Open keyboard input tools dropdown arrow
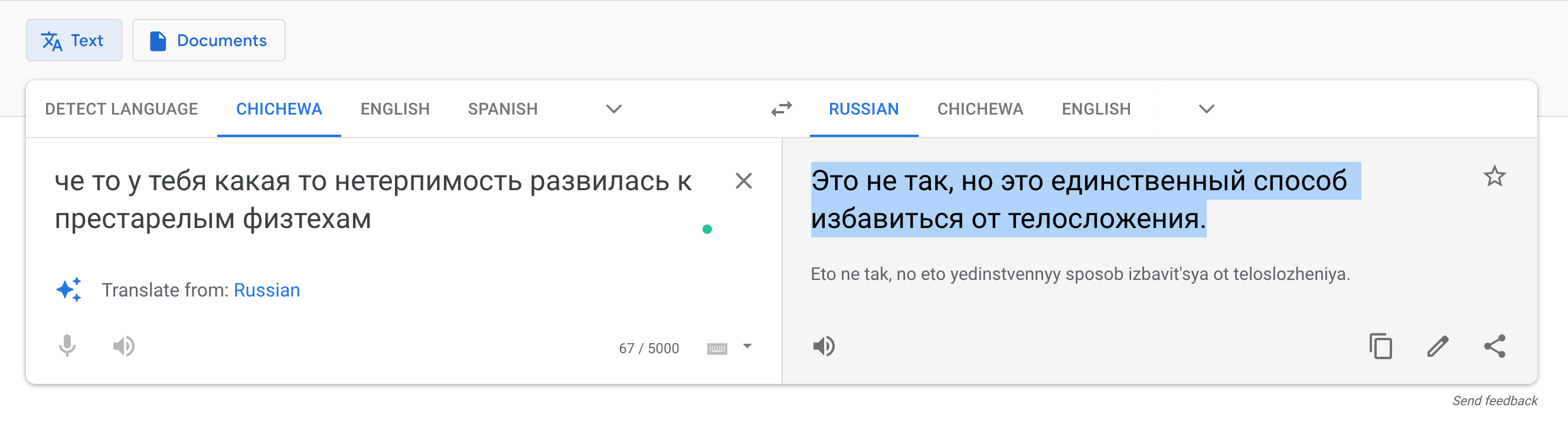1568x443 pixels. (x=747, y=346)
